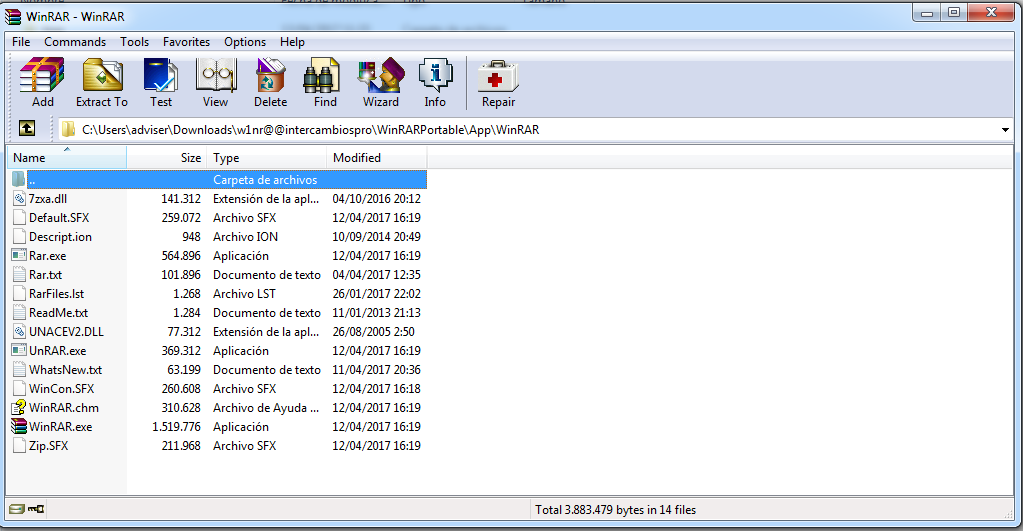Go up one folder level button
The width and height of the screenshot is (1023, 531).
[x=27, y=129]
